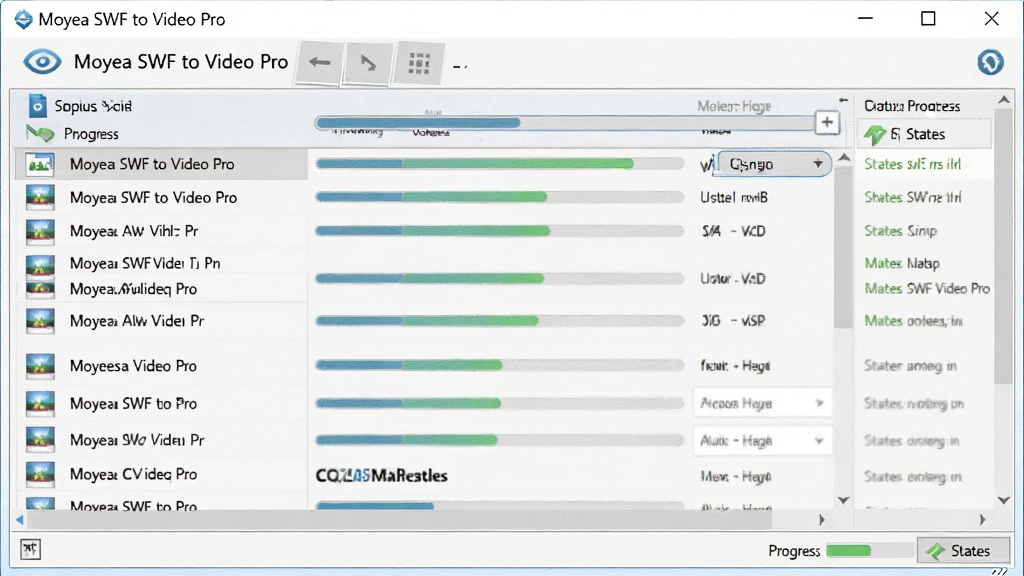This screenshot has height=576, width=1024.
Task: Select the Moyeesa Video Pro row text
Action: tap(133, 366)
